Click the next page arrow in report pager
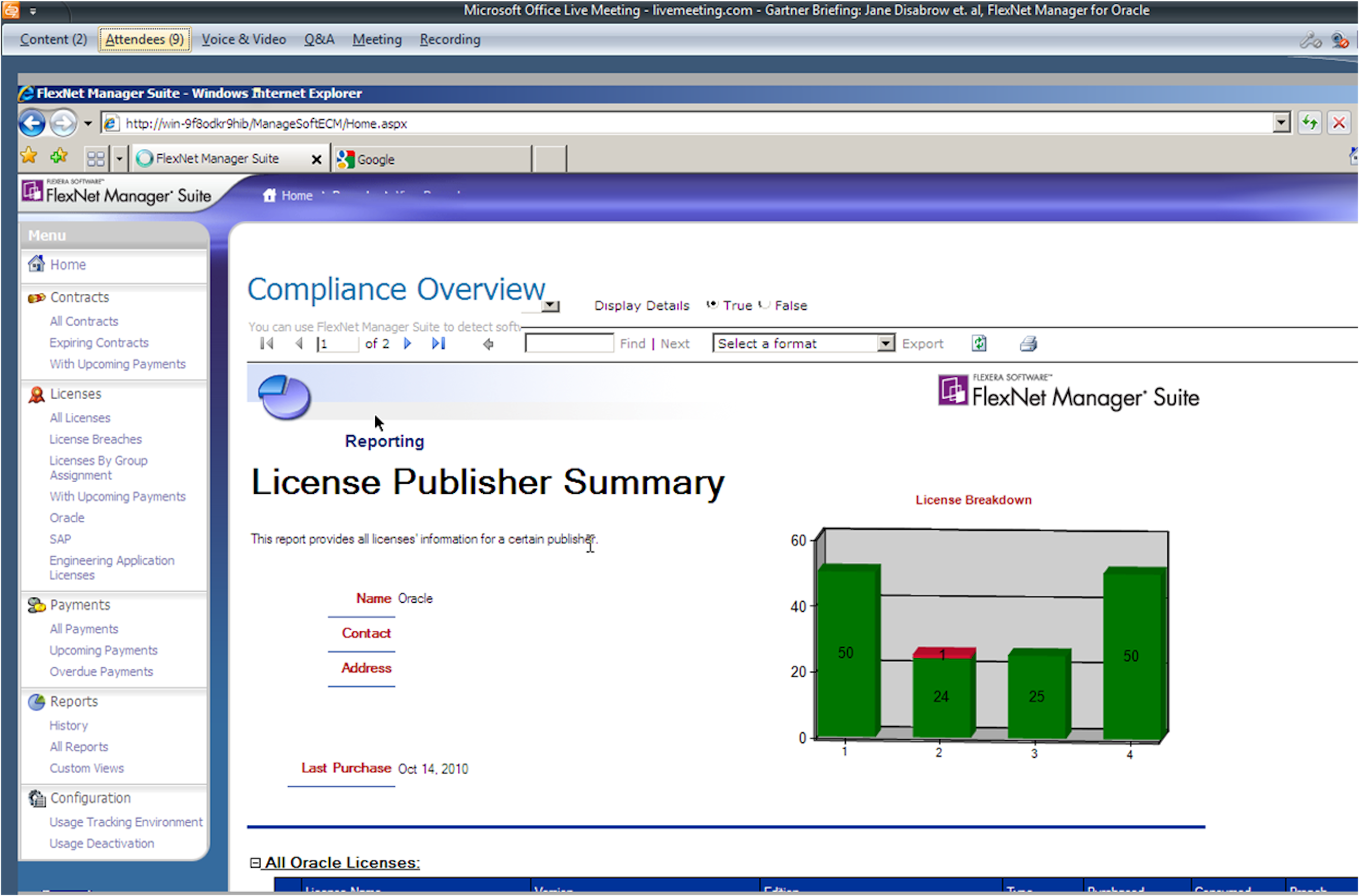The height and width of the screenshot is (896, 1359). (x=407, y=344)
